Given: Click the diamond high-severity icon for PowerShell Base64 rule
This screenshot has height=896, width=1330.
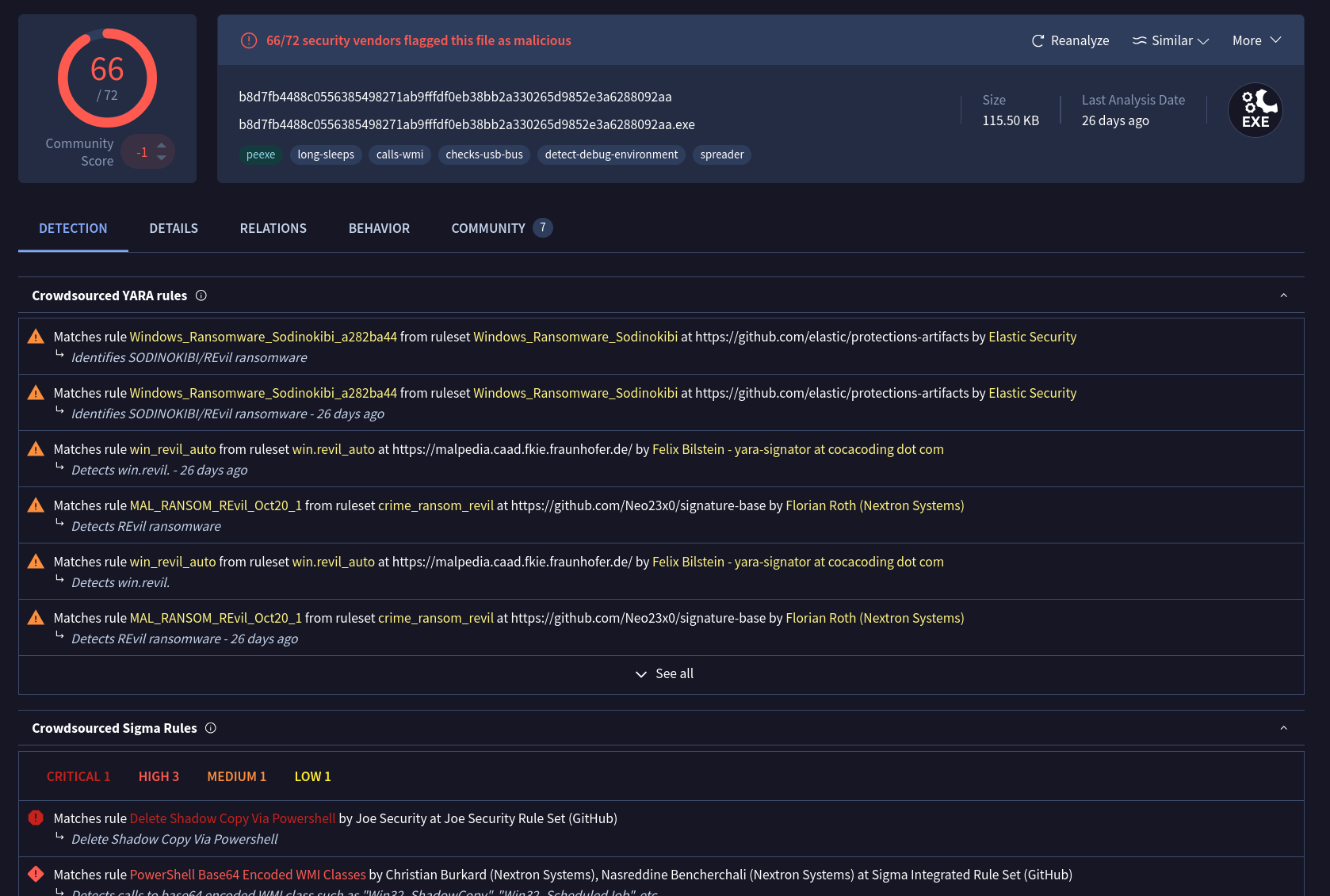Looking at the screenshot, I should (36, 874).
